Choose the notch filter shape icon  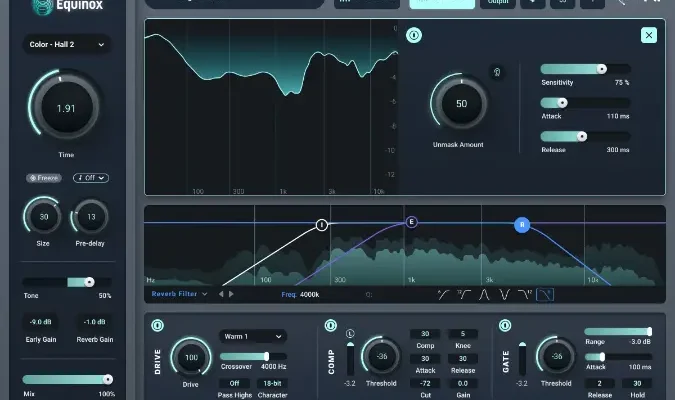click(505, 294)
